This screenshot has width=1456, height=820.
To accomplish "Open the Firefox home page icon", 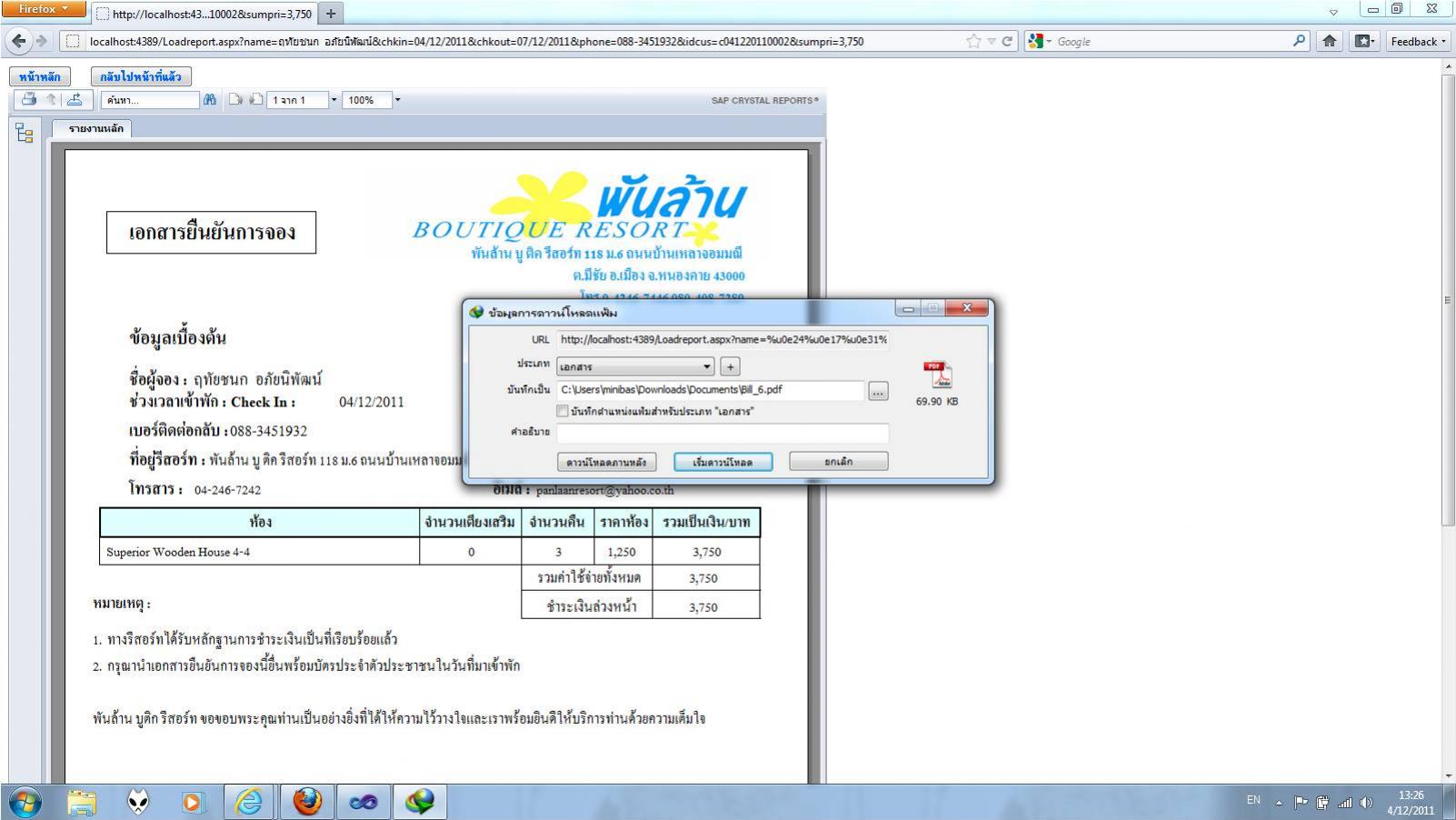I will [1330, 41].
